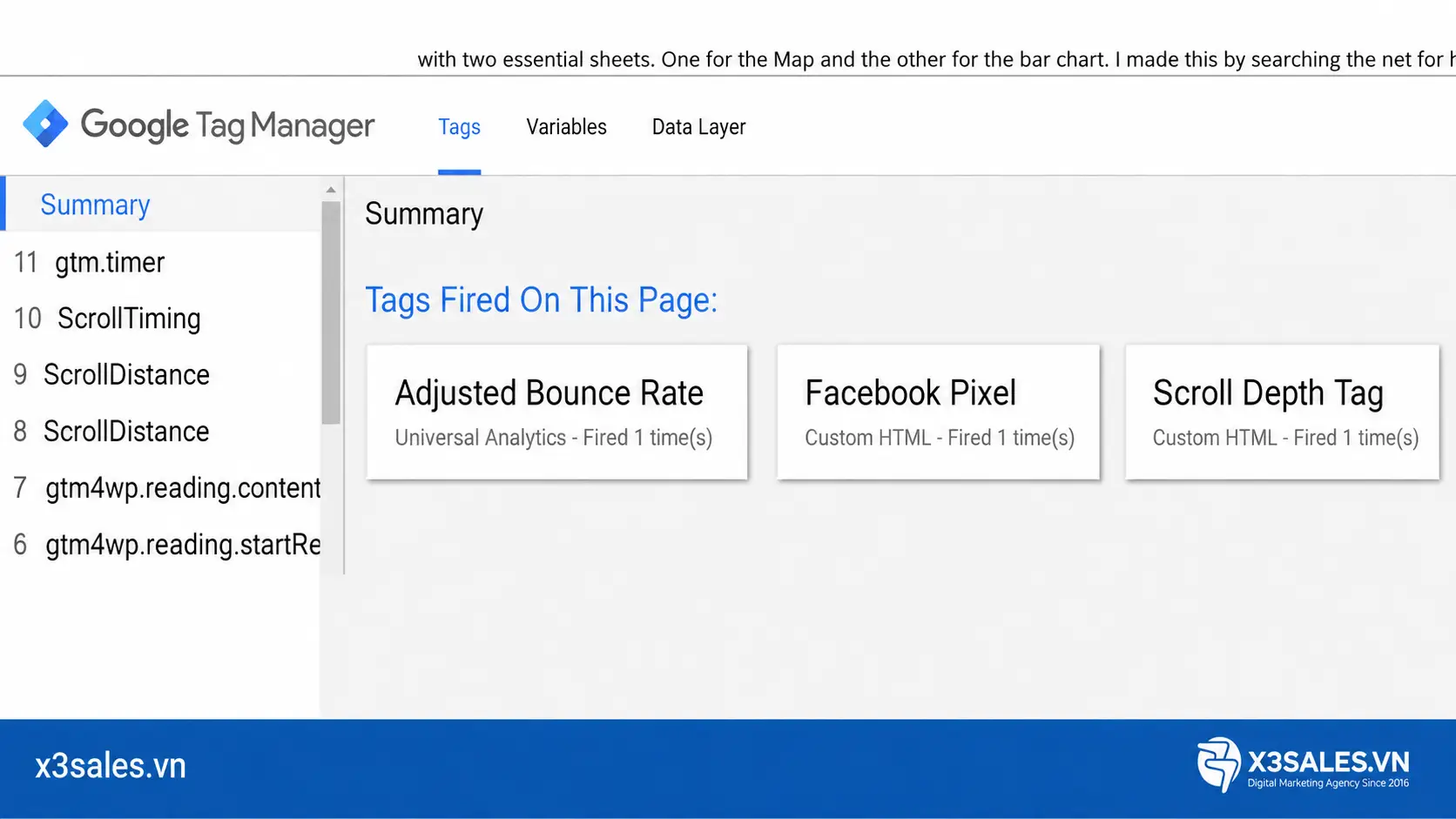Click the Summary heading in the main panel
Viewport: 1456px width, 819px height.
pos(424,214)
